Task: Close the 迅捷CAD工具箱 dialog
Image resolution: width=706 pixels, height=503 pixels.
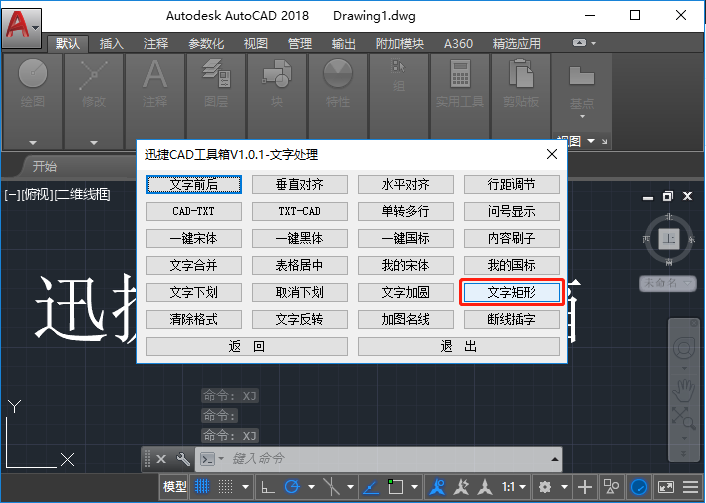Action: coord(552,154)
